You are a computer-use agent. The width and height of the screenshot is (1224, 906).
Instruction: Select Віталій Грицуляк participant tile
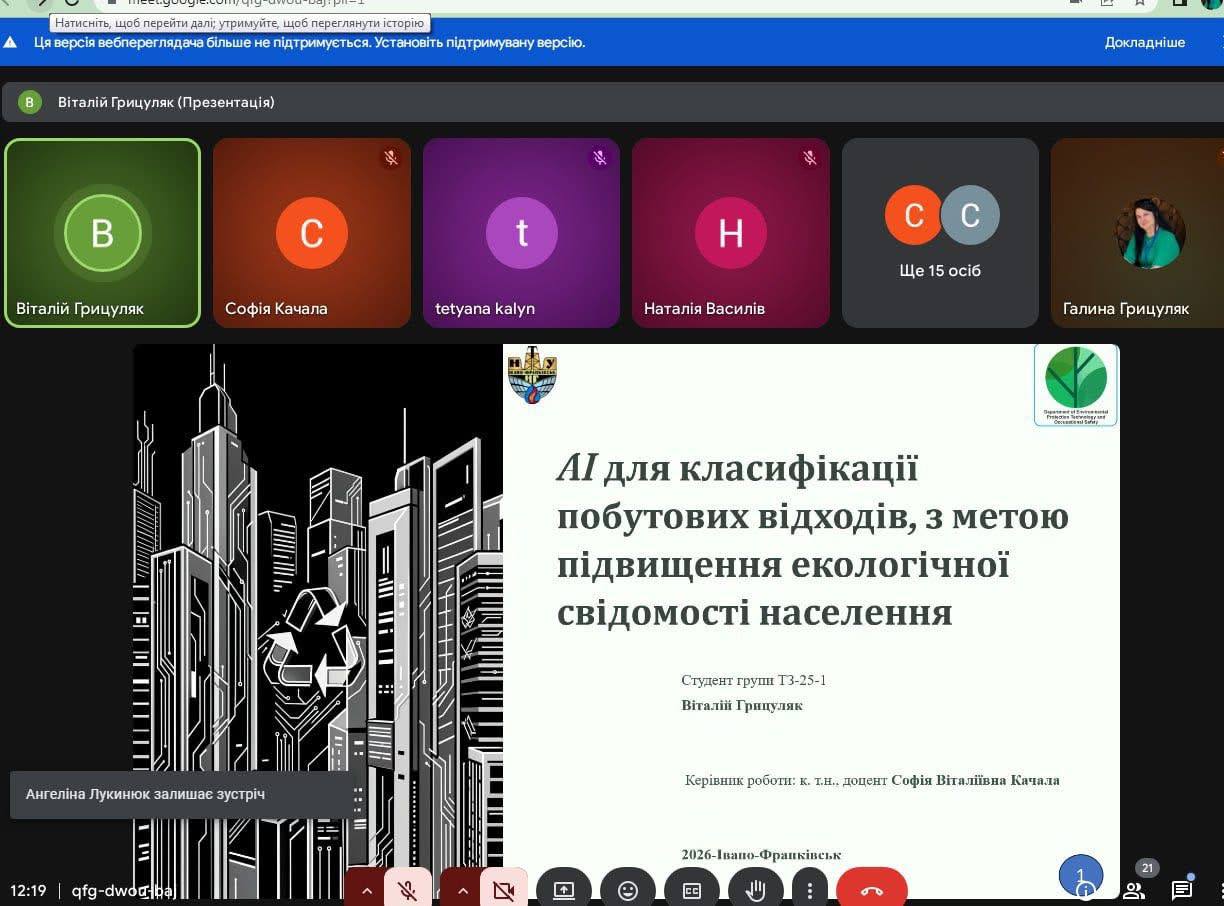coord(103,233)
